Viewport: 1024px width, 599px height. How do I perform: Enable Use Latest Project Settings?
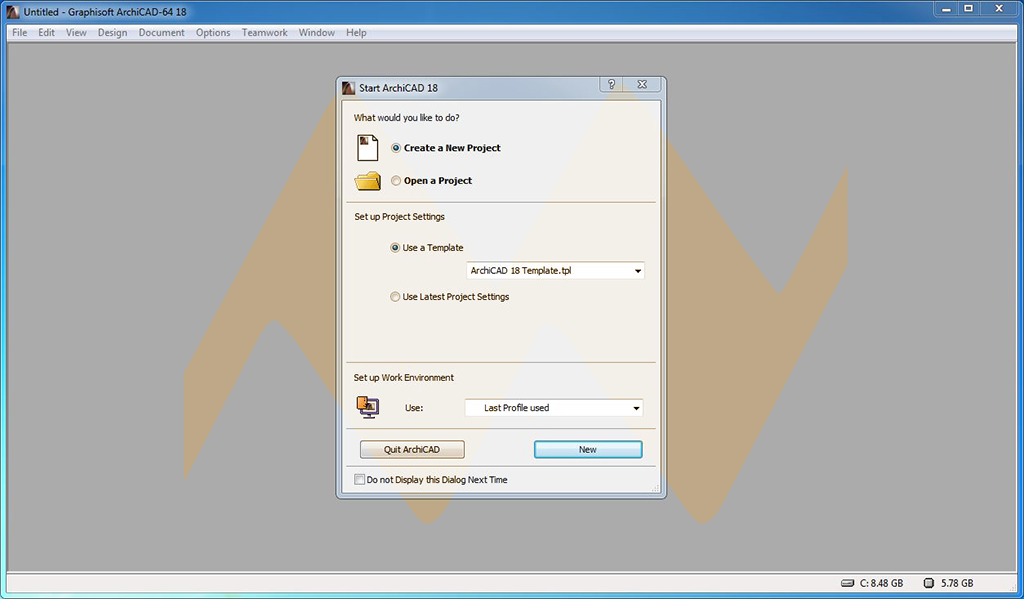(395, 296)
